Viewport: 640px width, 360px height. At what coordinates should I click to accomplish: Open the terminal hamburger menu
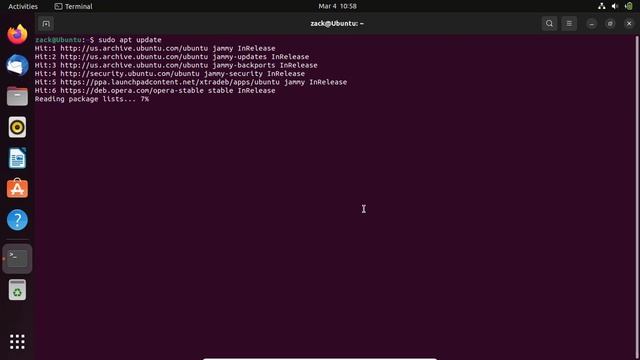pos(569,24)
